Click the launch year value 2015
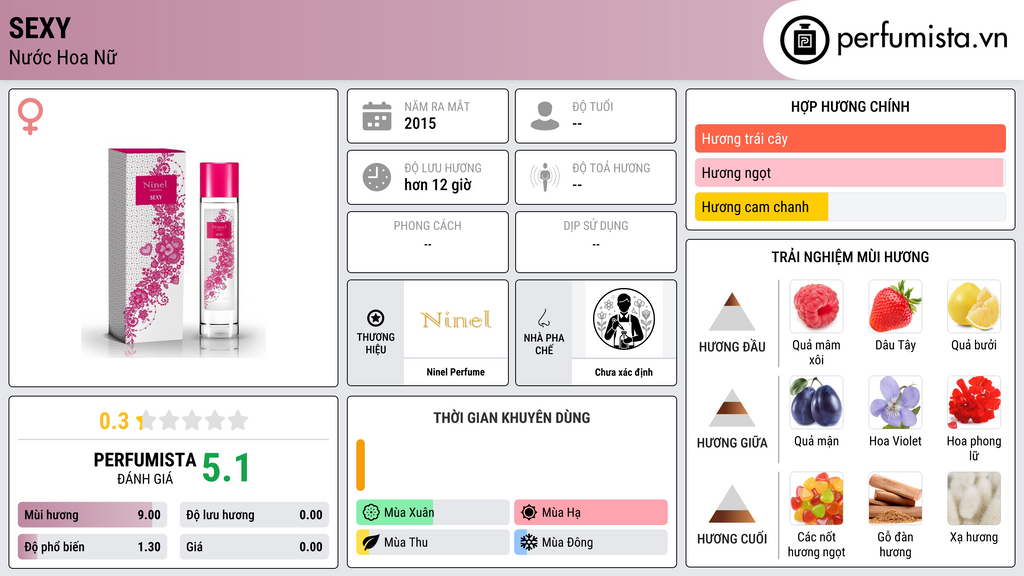 420,123
